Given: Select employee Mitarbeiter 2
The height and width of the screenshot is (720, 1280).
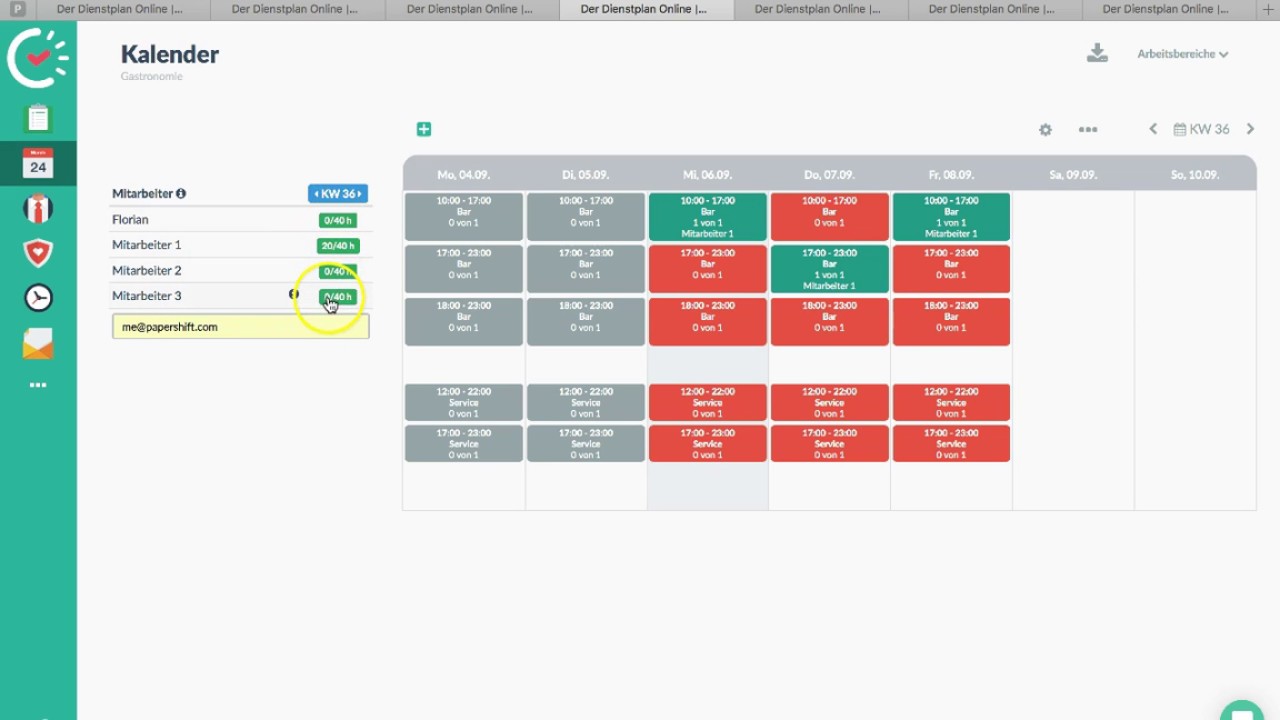Looking at the screenshot, I should point(146,271).
